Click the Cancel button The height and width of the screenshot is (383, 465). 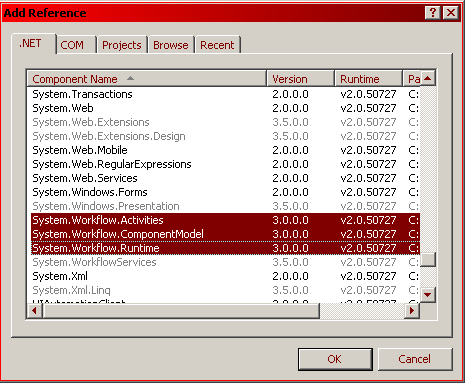[x=415, y=359]
